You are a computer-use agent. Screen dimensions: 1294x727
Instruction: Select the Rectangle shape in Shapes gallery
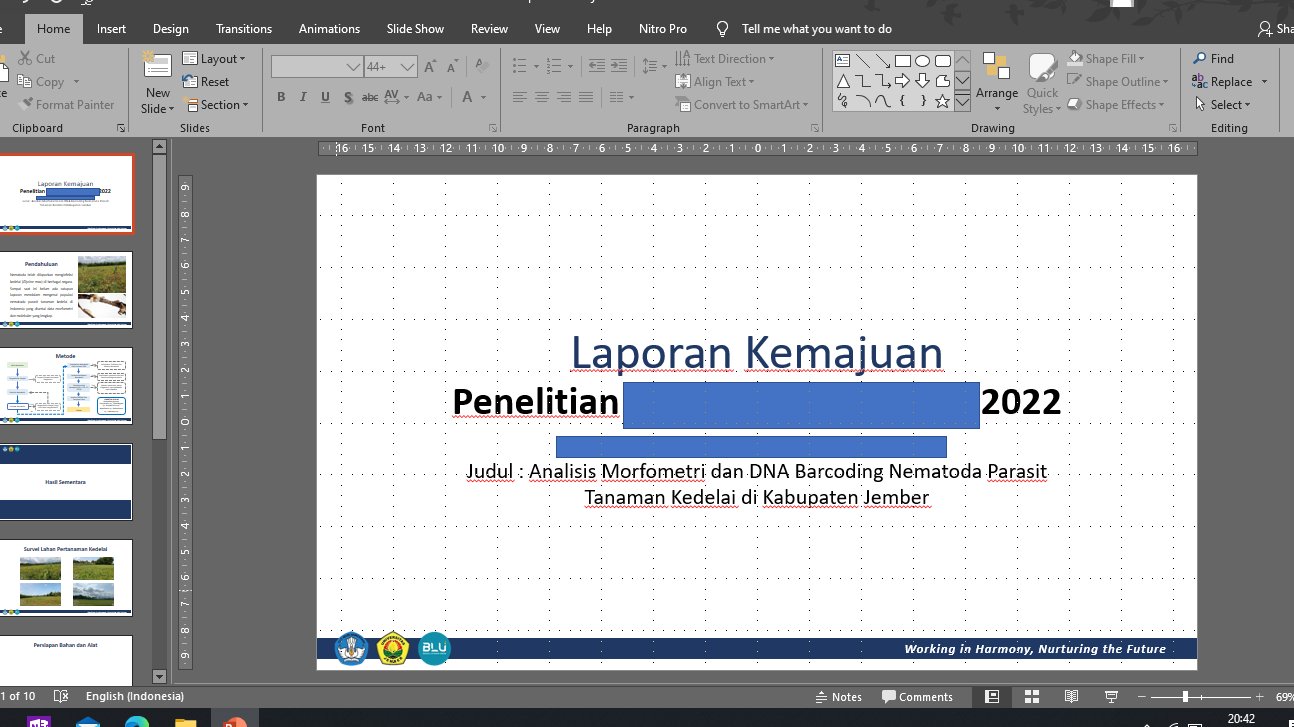coord(903,61)
